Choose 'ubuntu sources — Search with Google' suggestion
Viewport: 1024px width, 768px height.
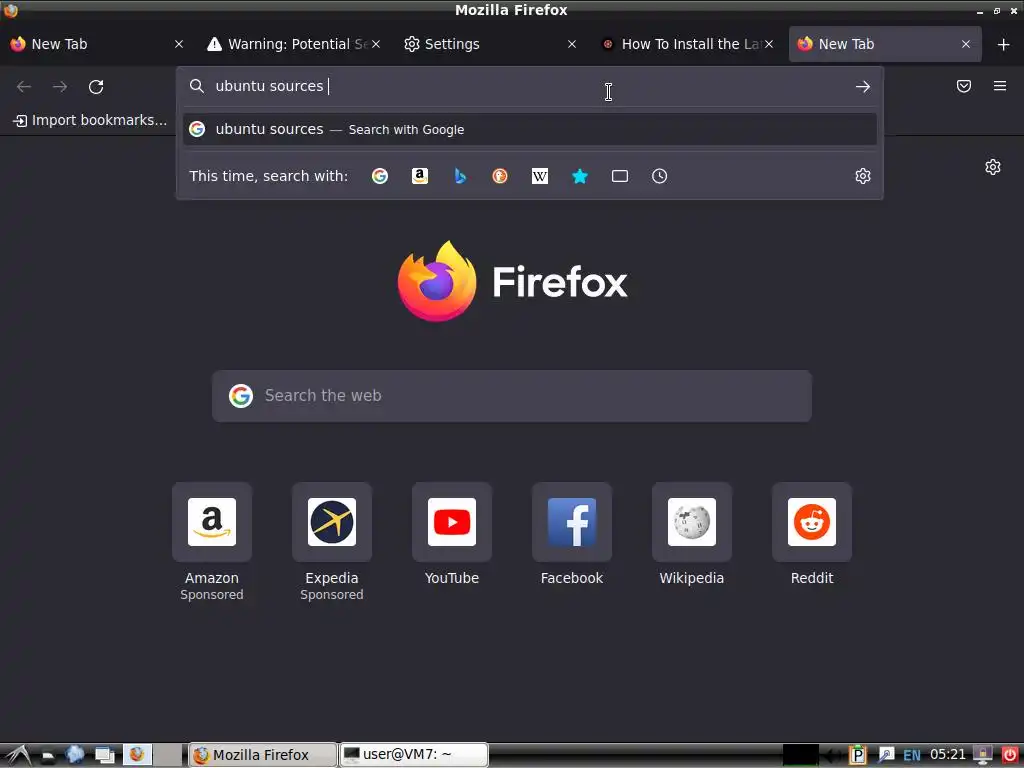[530, 129]
